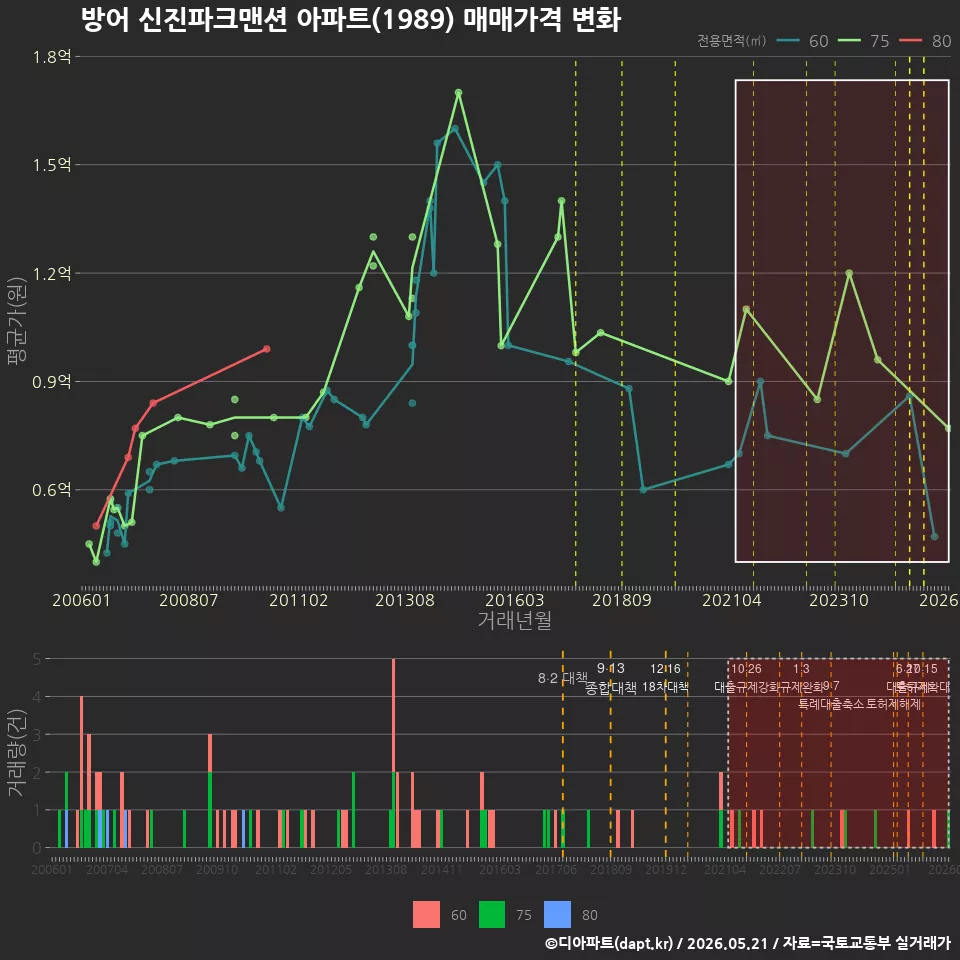This screenshot has height=960, width=960.
Task: Toggle the red 80 line legend entry at top
Action: [x=925, y=41]
